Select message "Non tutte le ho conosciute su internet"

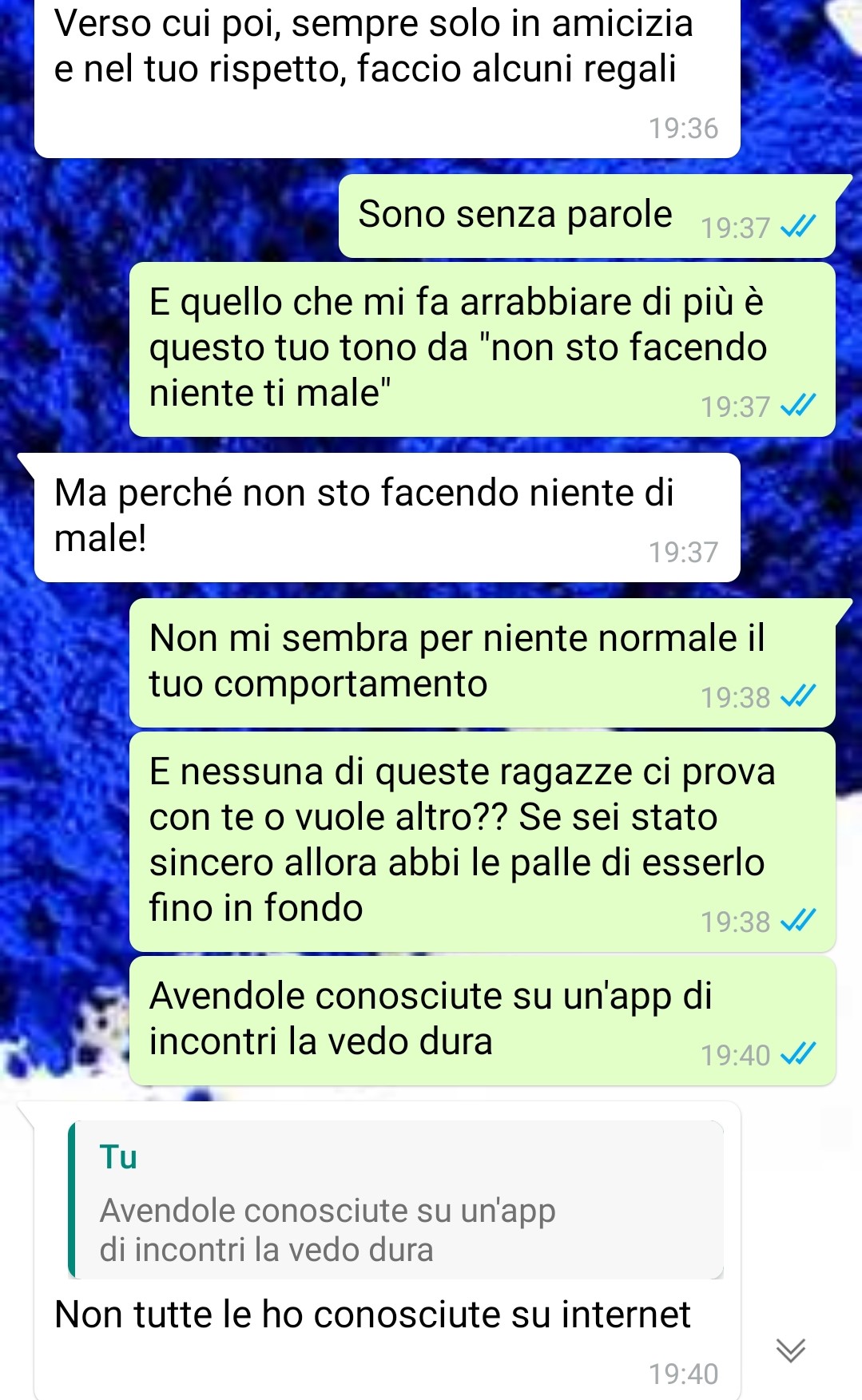(x=387, y=1250)
